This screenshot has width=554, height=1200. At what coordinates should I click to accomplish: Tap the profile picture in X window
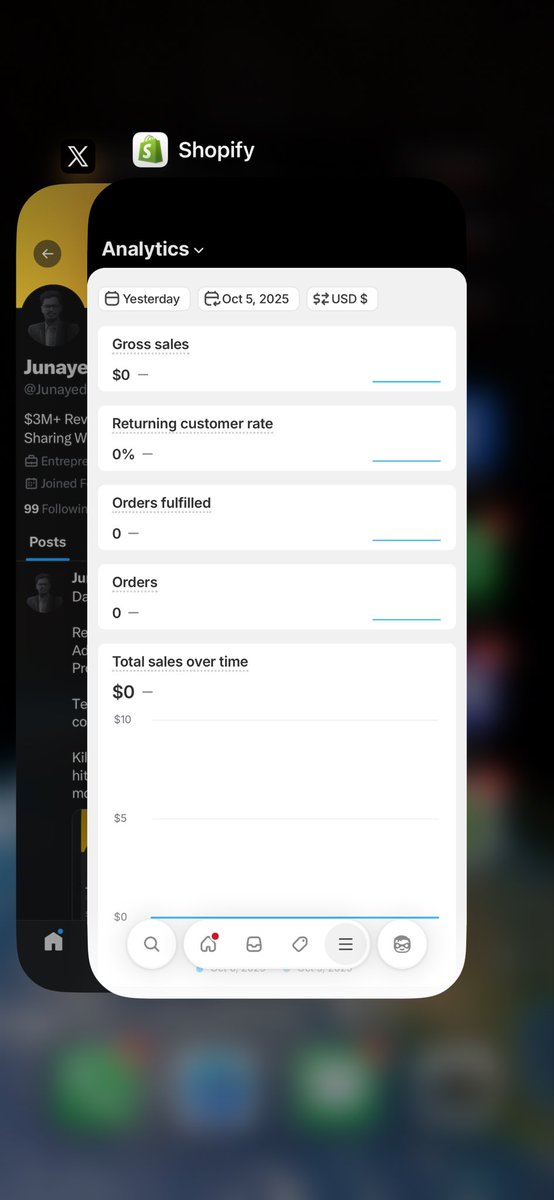tap(54, 318)
